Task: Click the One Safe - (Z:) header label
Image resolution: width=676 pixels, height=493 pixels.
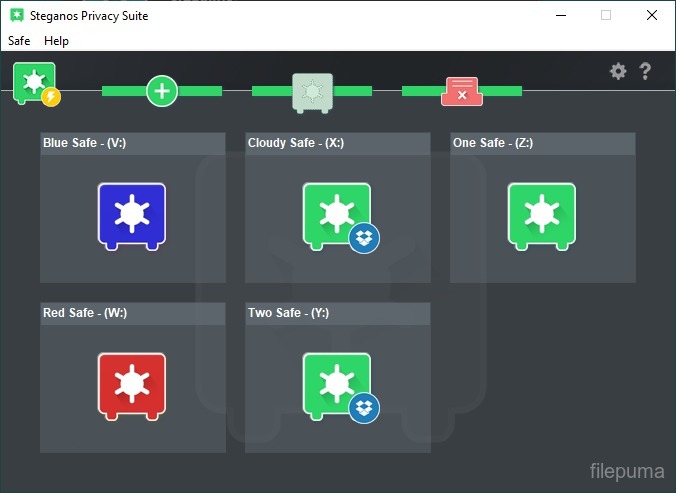Action: (493, 143)
